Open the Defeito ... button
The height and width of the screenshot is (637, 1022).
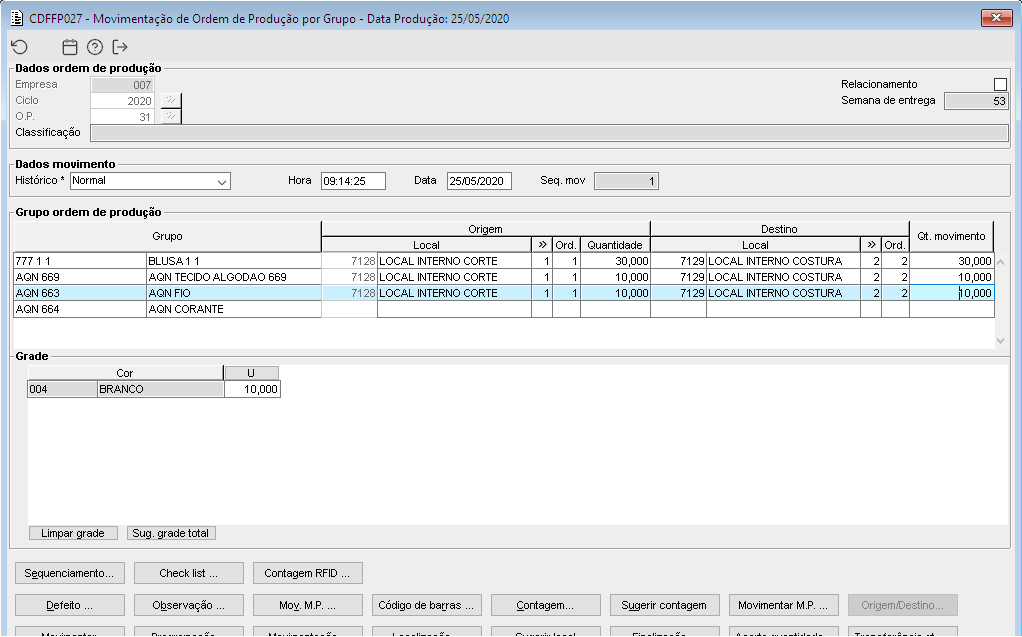pos(70,606)
